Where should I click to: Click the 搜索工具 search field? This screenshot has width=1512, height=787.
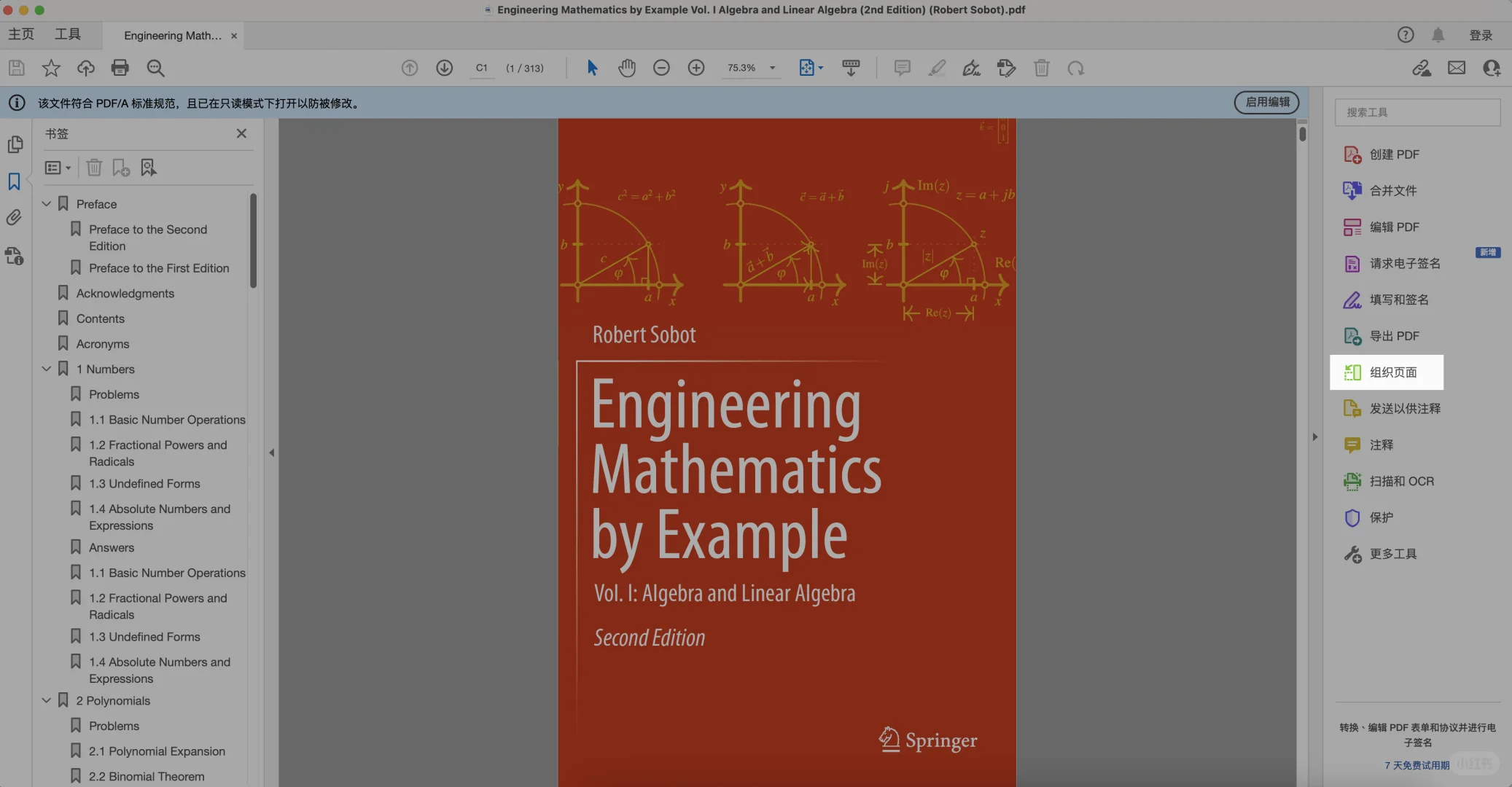coord(1417,112)
